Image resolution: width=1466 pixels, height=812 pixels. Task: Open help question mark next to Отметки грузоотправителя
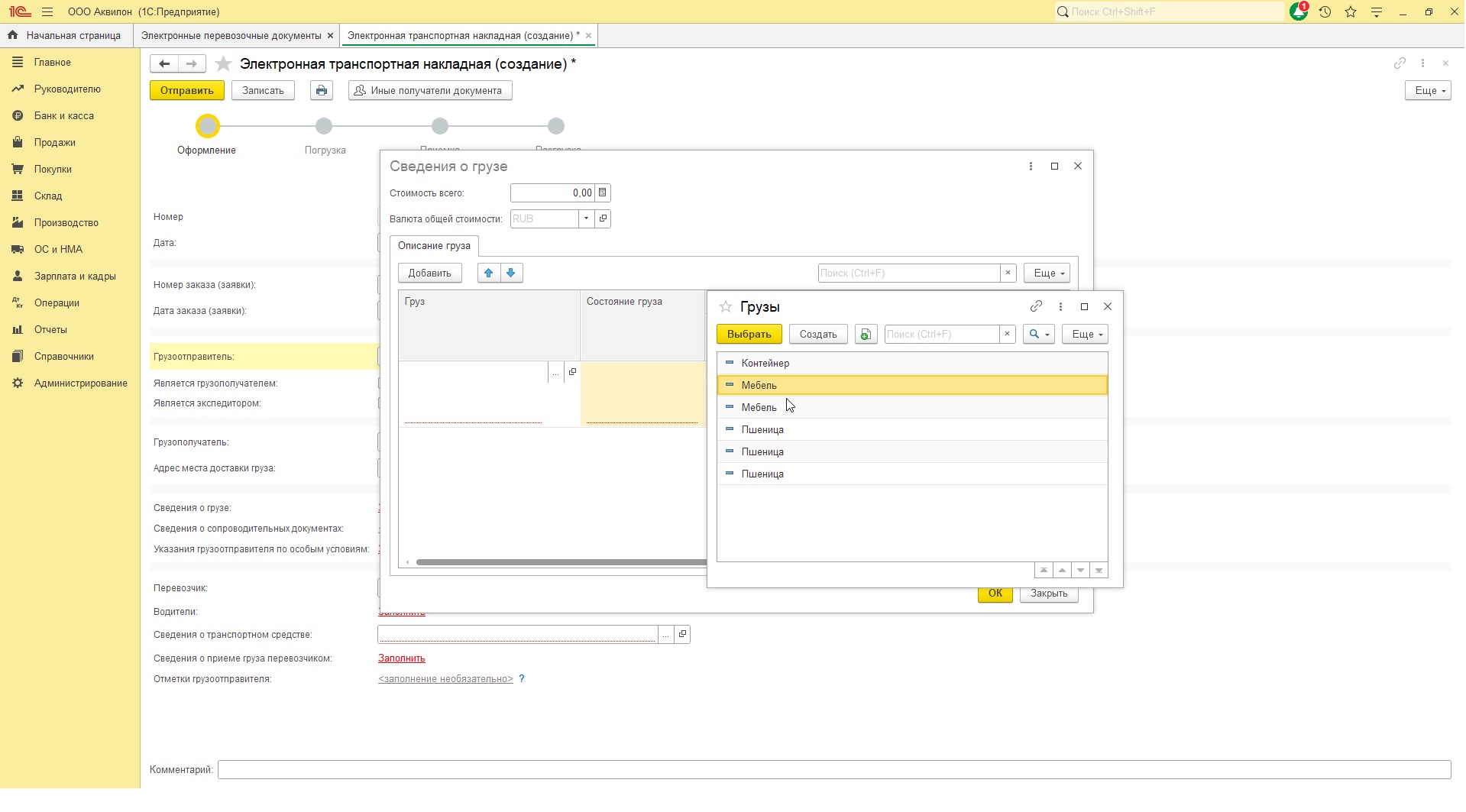point(522,679)
